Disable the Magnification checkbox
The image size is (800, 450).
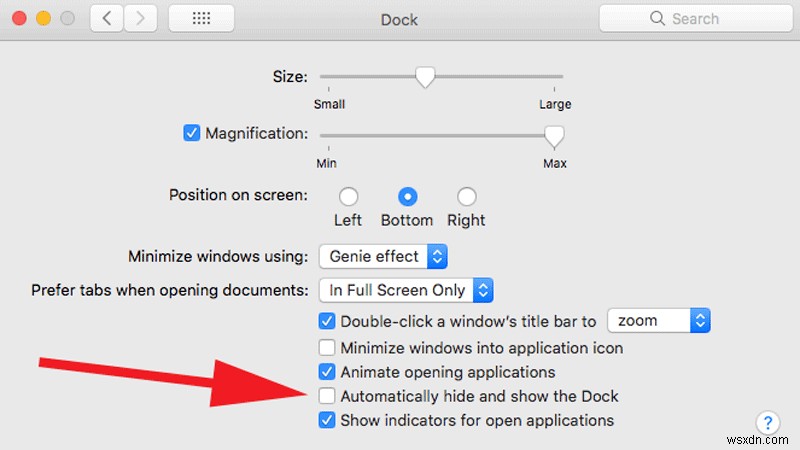coord(192,133)
